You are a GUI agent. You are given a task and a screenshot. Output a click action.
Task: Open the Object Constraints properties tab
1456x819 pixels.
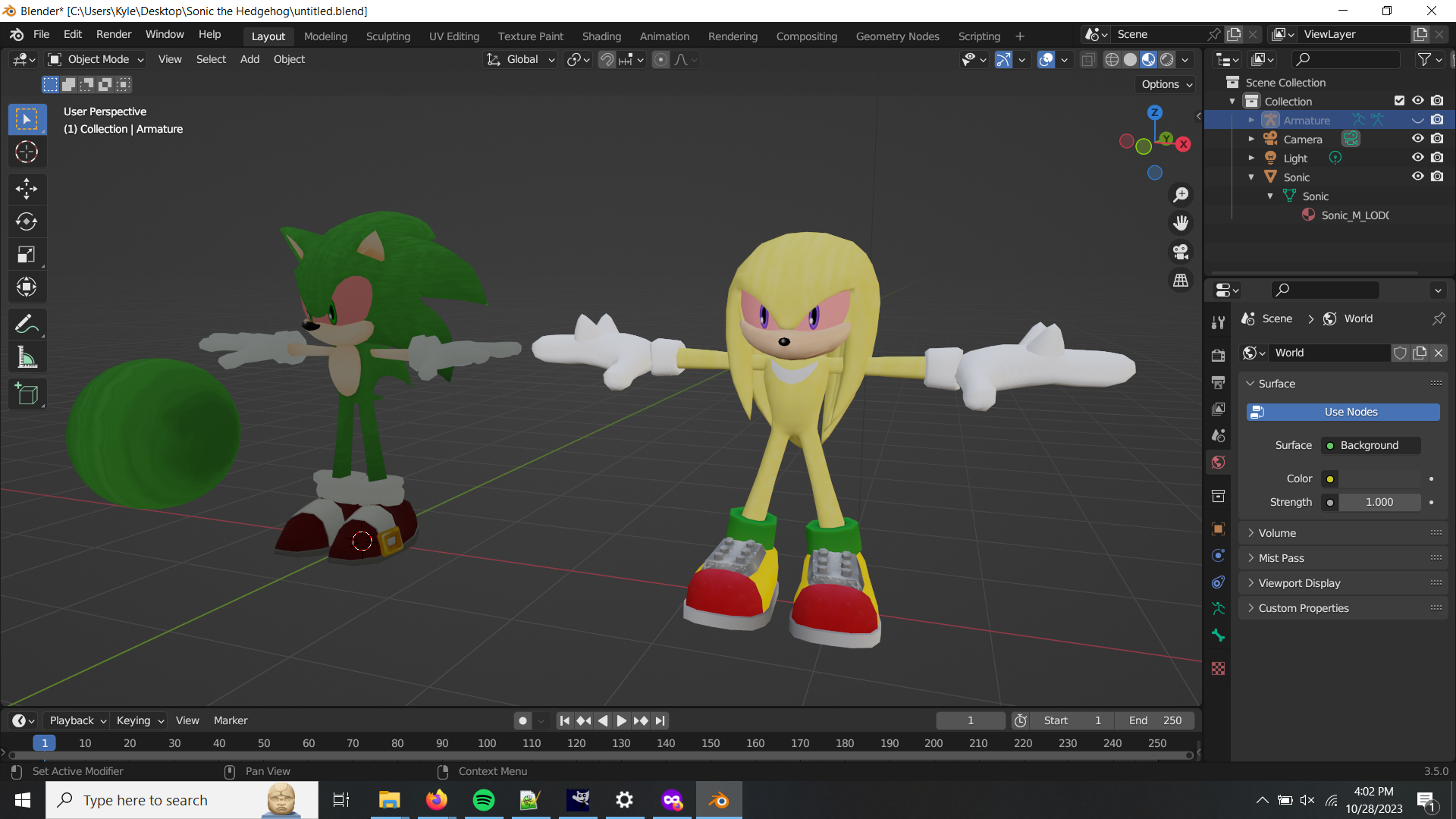tap(1218, 582)
